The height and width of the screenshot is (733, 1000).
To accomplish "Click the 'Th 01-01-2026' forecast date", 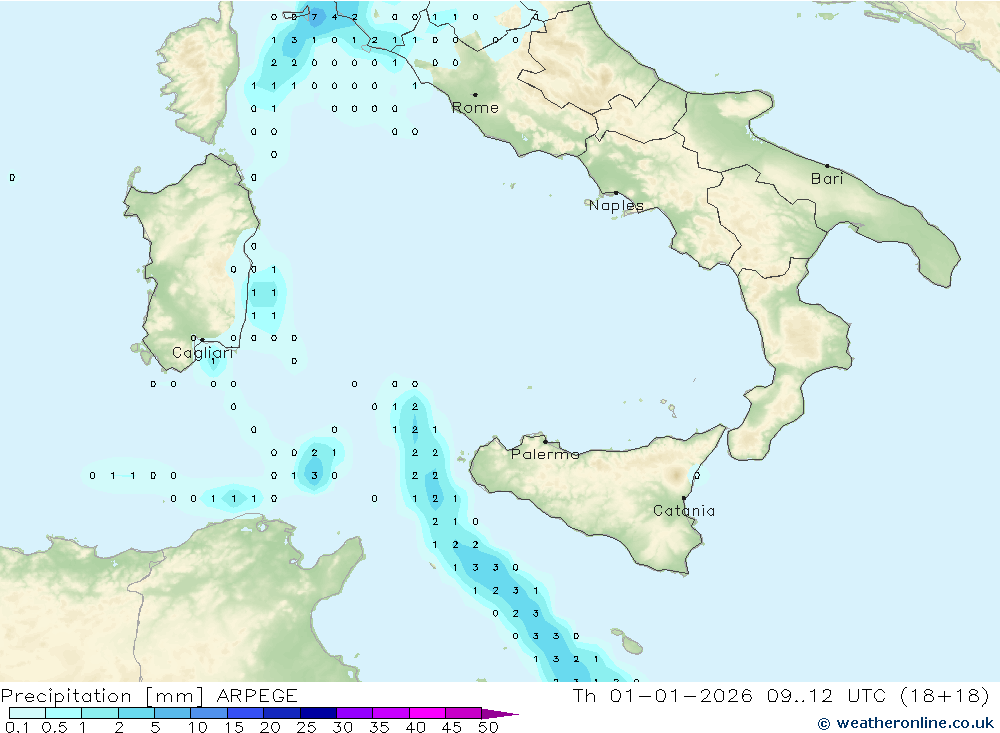I will [x=662, y=695].
